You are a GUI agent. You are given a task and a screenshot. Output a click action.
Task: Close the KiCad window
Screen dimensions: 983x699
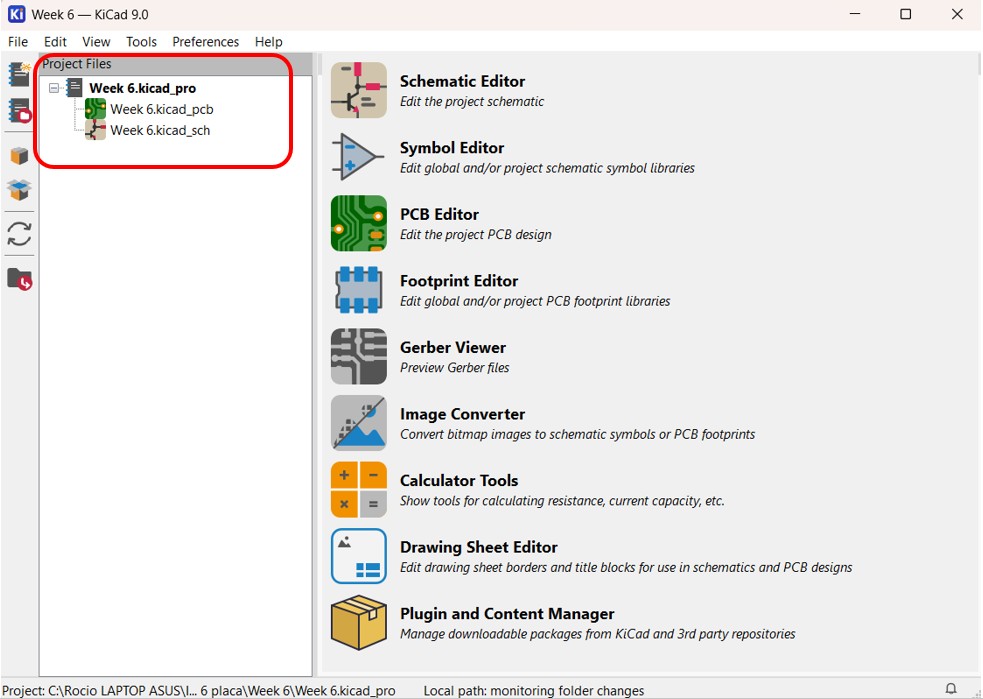pos(957,14)
